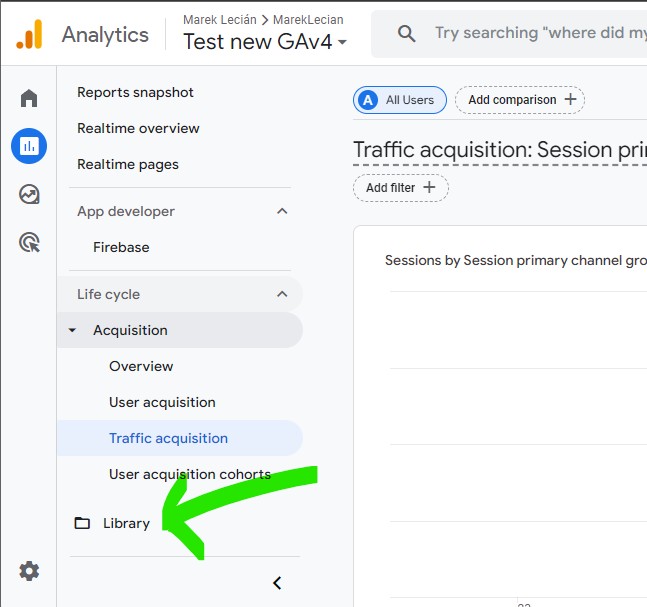Collapse the Life cycle section
This screenshot has height=607, width=647.
282,294
